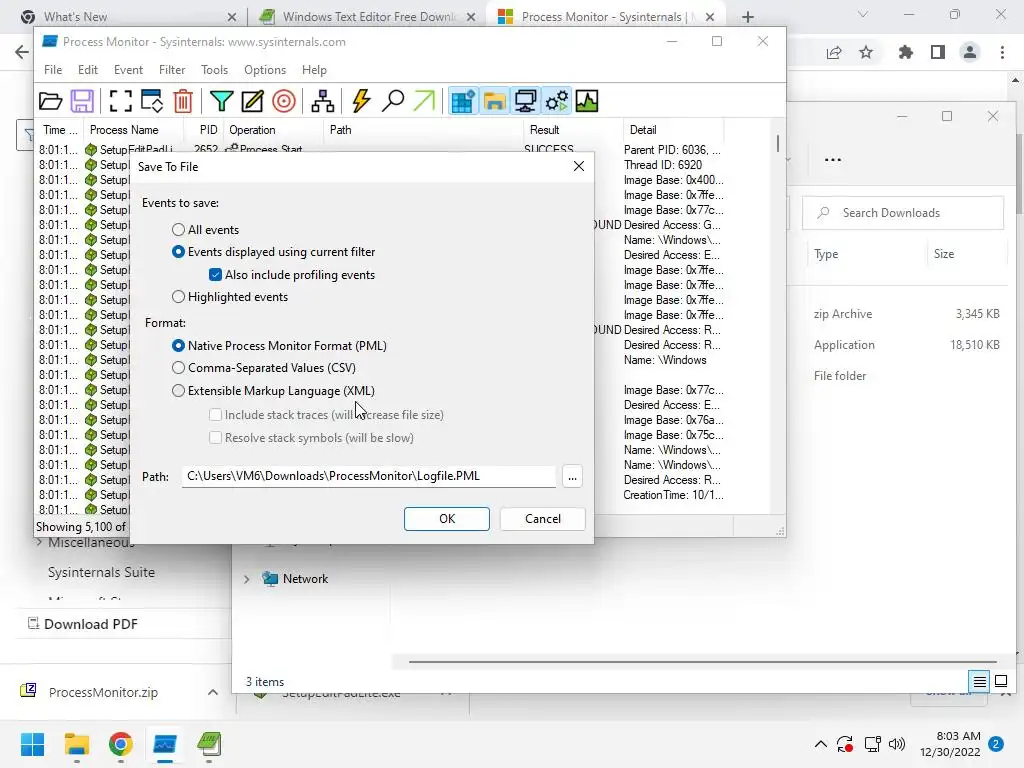Click the EditPad Lite taskbar icon
The image size is (1024, 768).
209,744
